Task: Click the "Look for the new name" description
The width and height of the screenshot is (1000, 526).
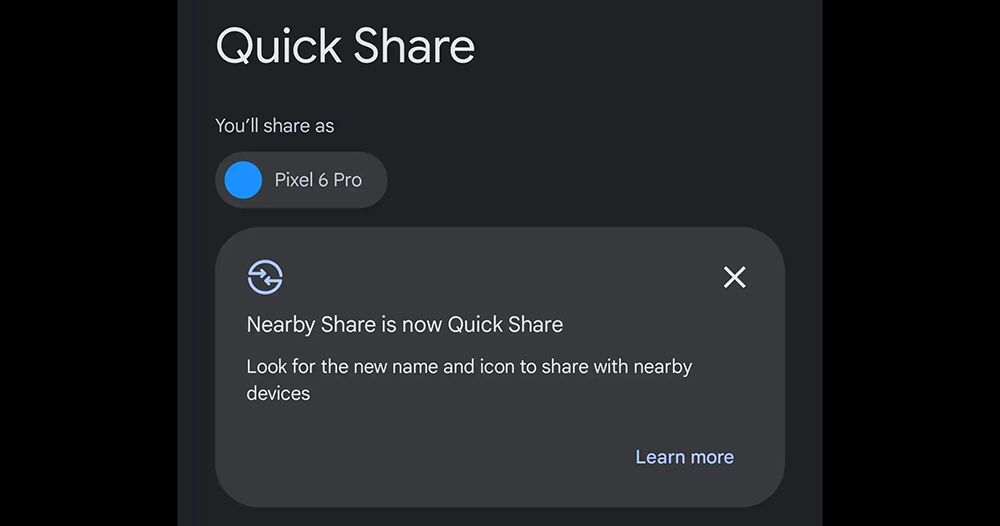Action: point(469,379)
